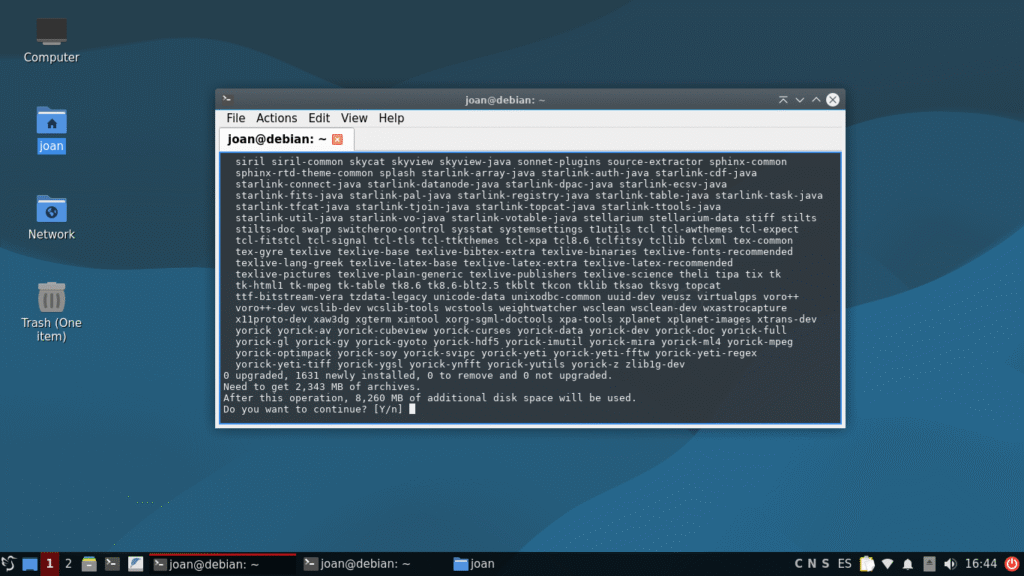Launch terminal from taskbar quicklaunch icon
Screen dimensions: 1024x576
point(112,564)
